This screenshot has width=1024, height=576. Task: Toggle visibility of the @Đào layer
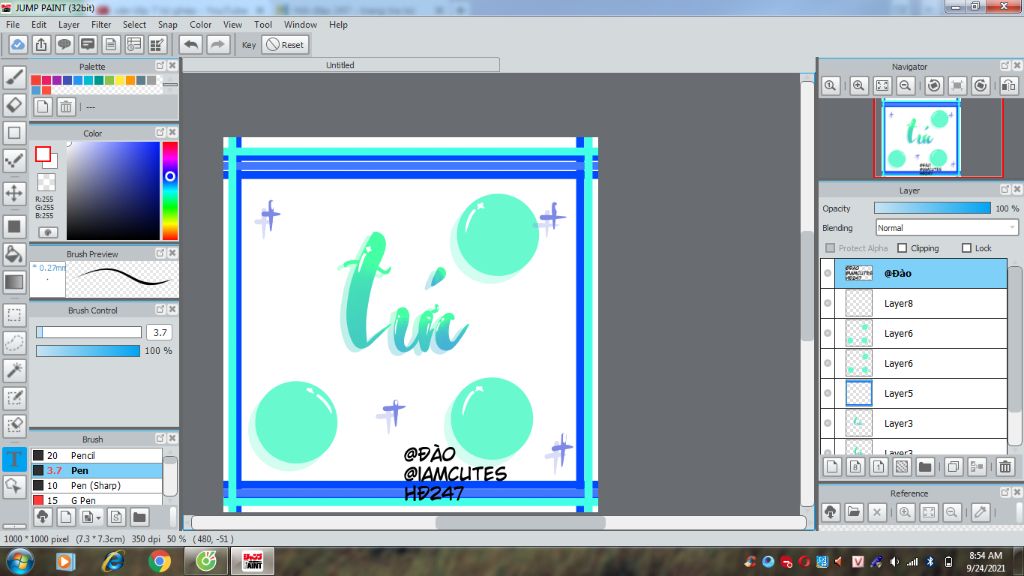[x=827, y=273]
